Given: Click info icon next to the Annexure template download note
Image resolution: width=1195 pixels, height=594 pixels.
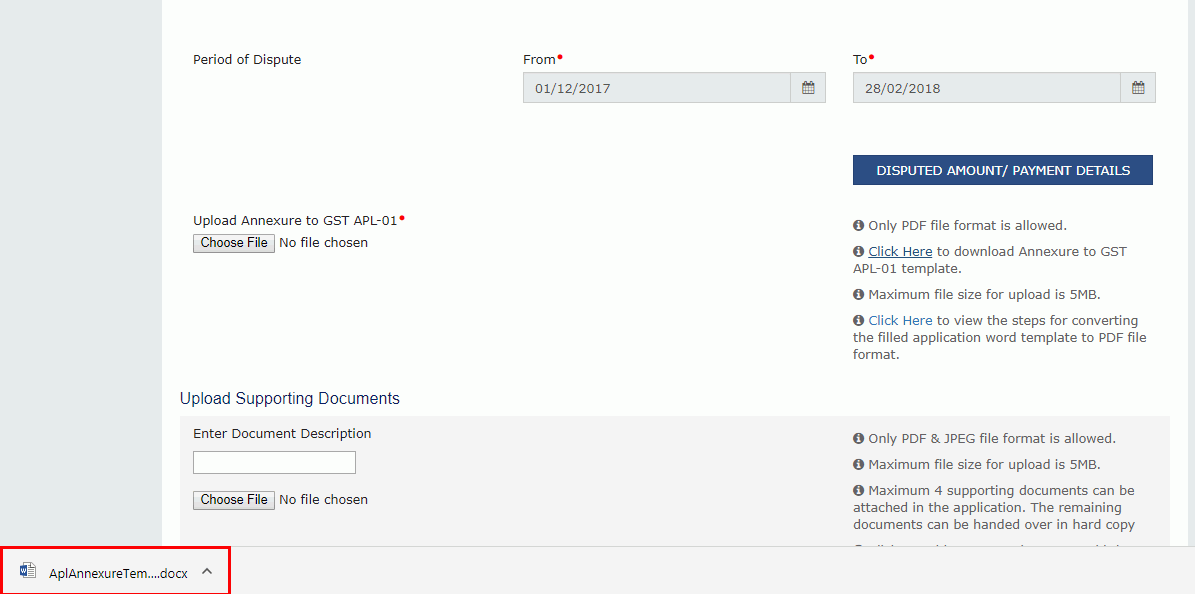Looking at the screenshot, I should click(x=857, y=251).
